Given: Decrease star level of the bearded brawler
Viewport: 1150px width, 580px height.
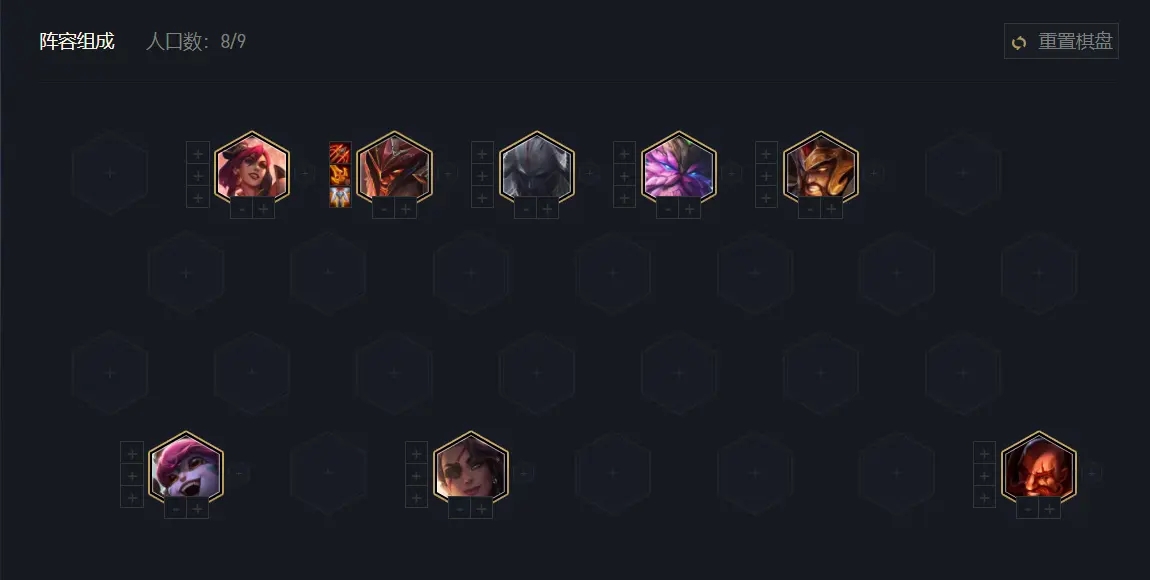Looking at the screenshot, I should click(x=1028, y=509).
